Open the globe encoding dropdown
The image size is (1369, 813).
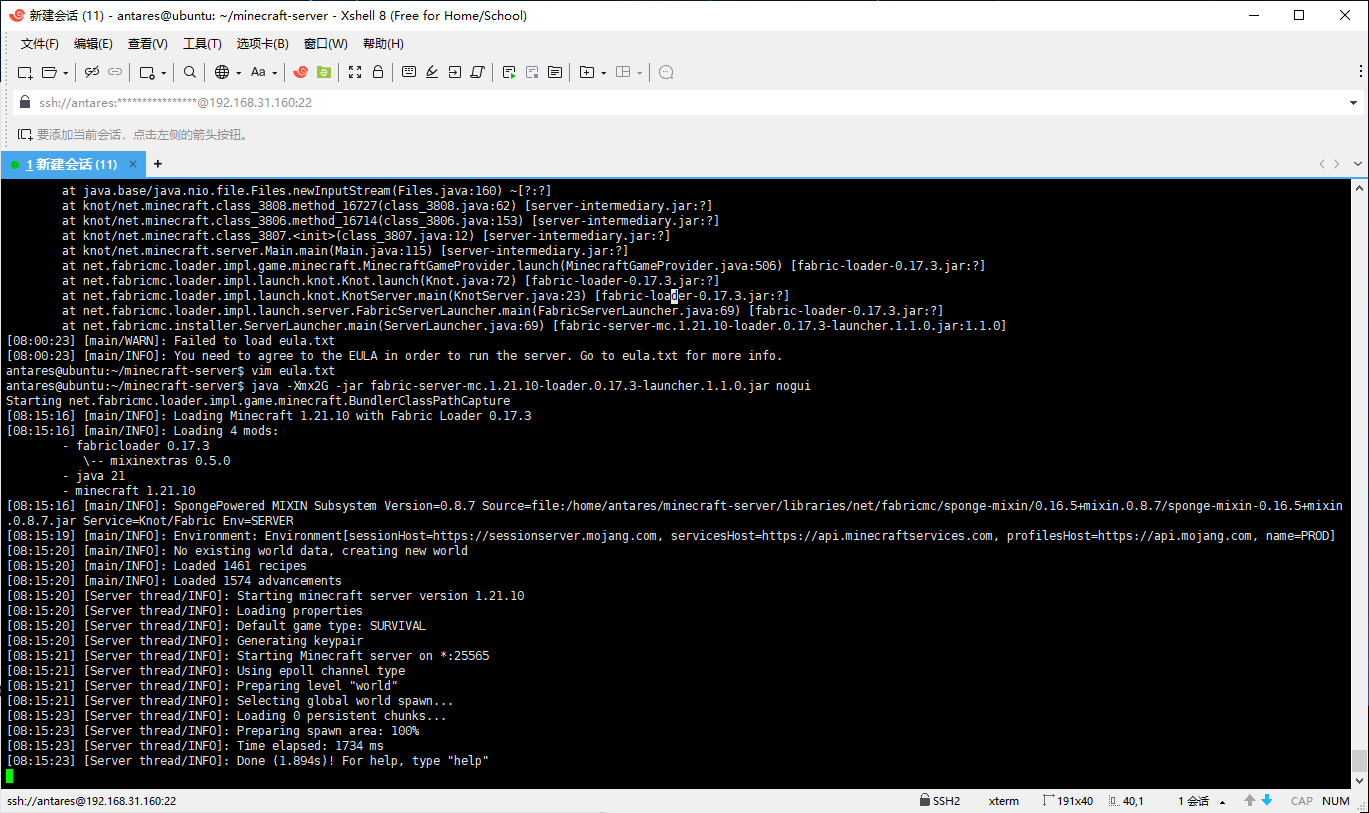227,72
